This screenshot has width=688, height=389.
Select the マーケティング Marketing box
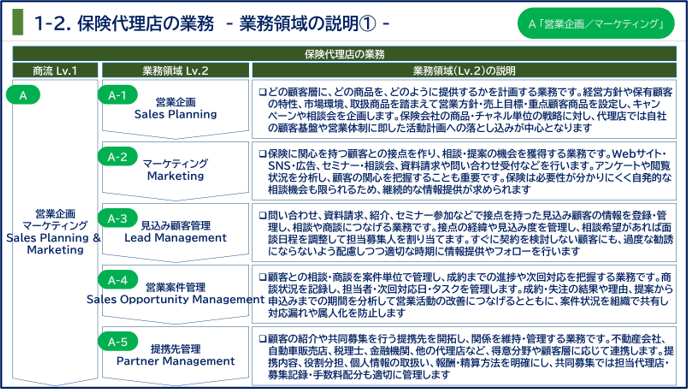(176, 170)
